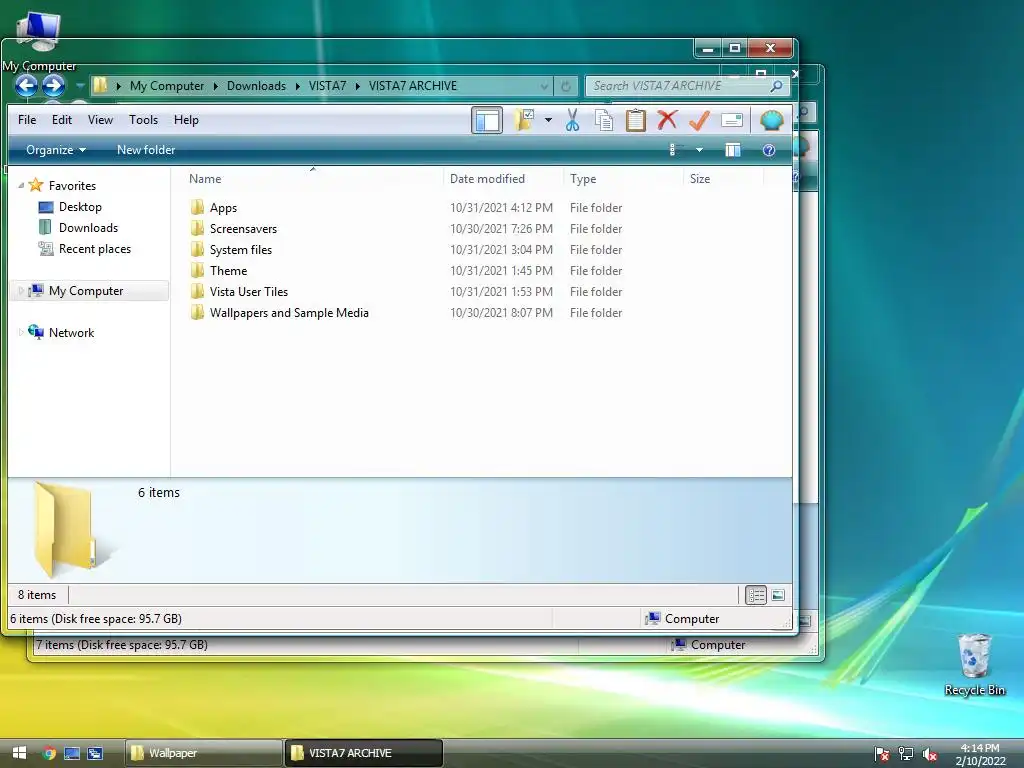Click the VISTA7 breadcrumb segment
The width and height of the screenshot is (1024, 768).
(x=327, y=86)
